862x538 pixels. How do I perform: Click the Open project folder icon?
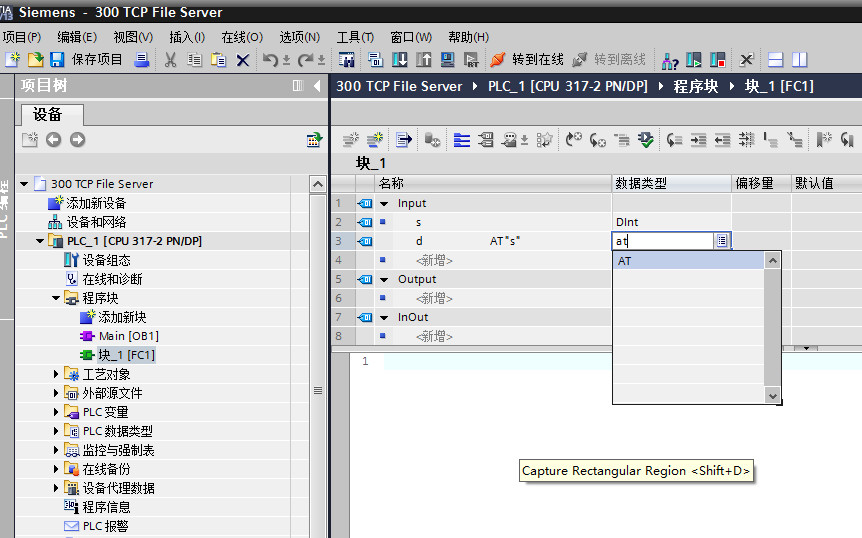point(35,59)
